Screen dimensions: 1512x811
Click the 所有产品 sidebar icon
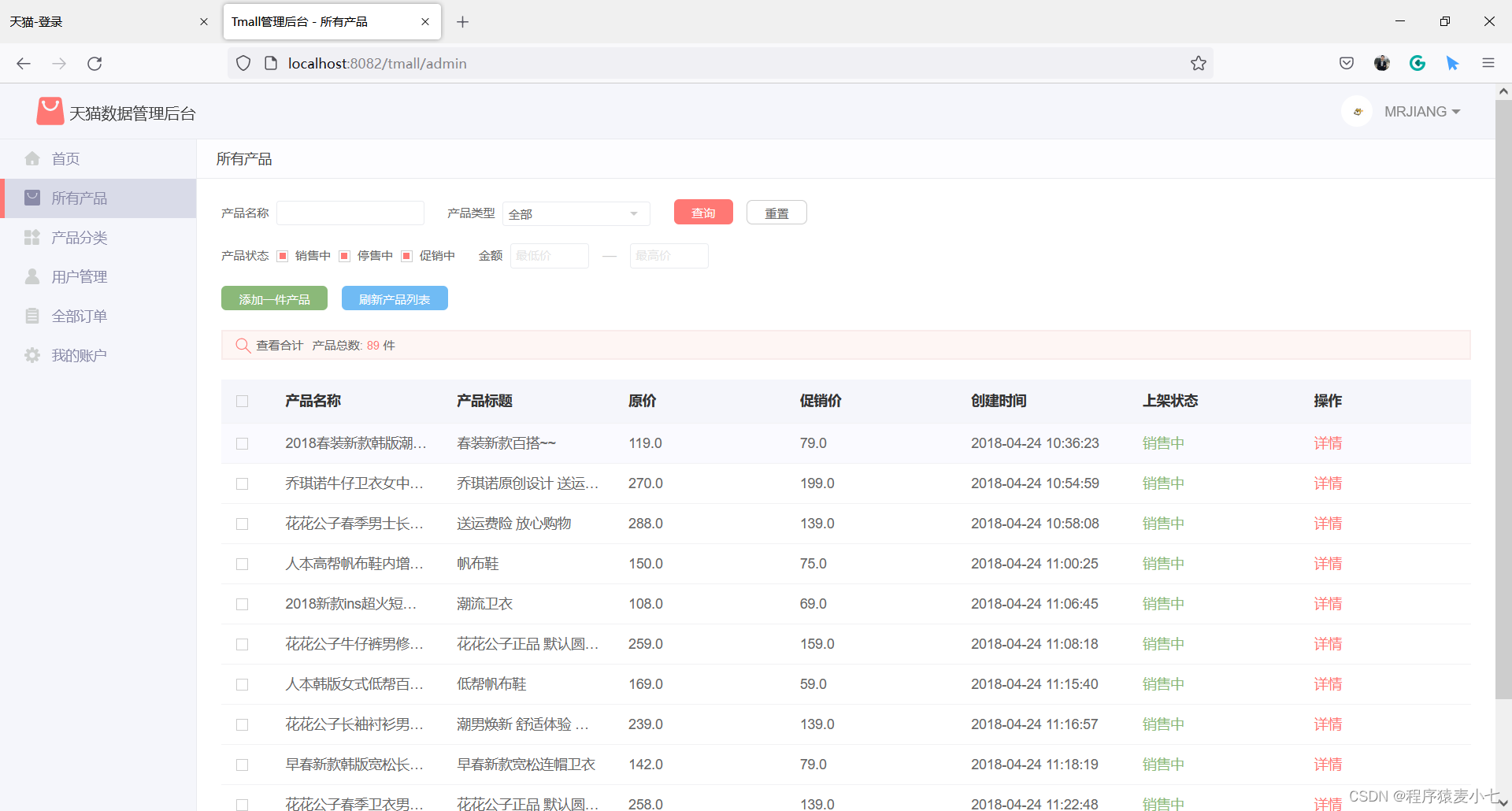32,198
